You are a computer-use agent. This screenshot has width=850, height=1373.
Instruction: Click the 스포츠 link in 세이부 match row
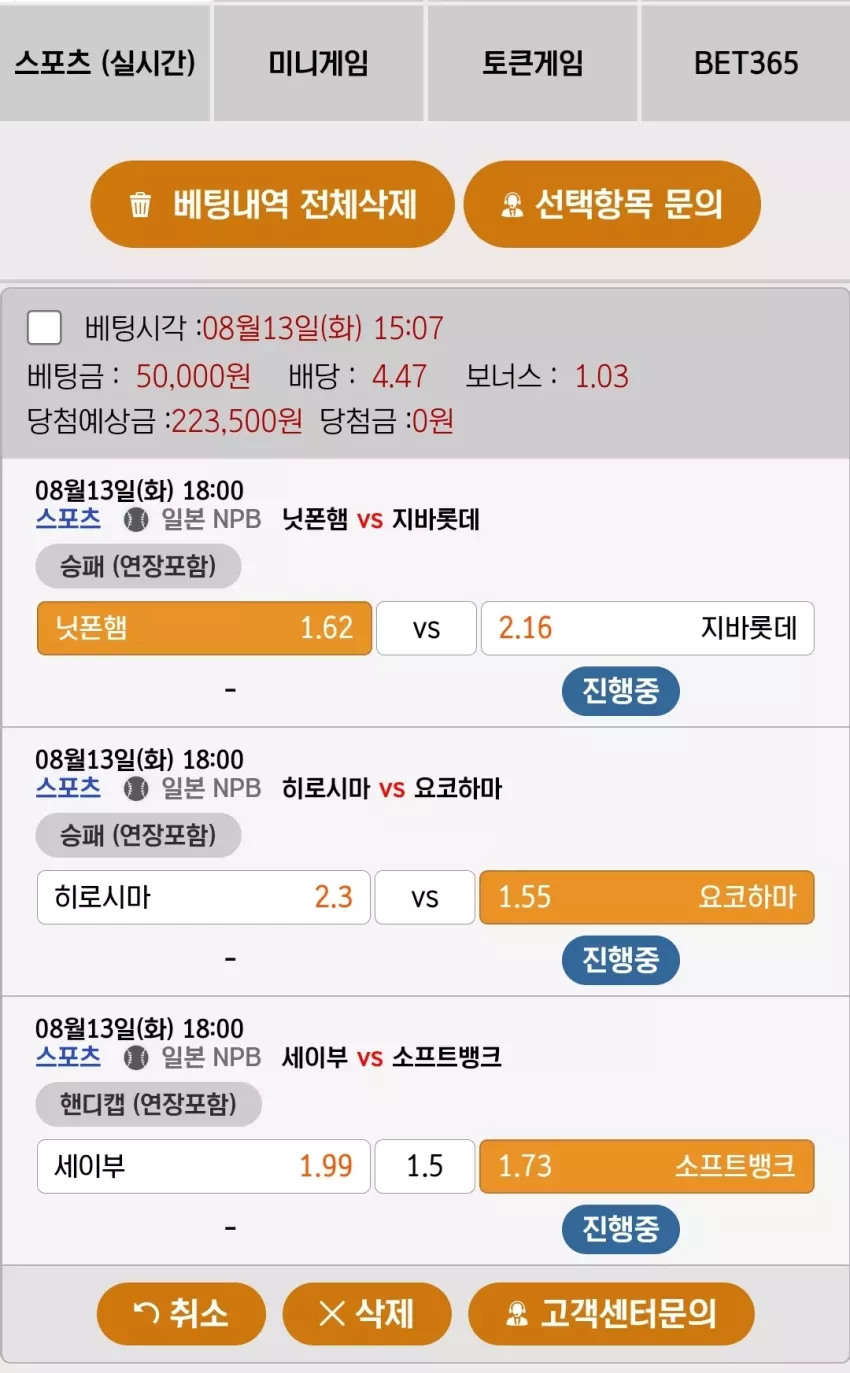coord(68,1056)
